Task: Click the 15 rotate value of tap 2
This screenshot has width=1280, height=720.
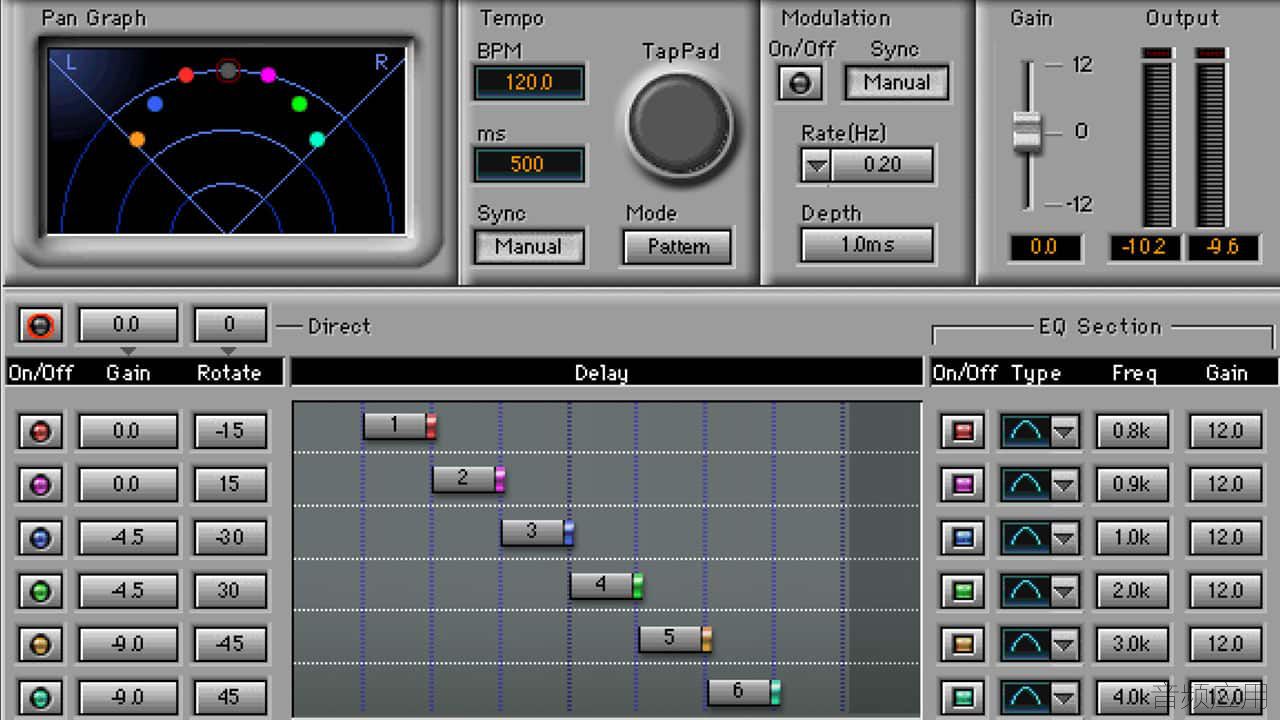Action: 230,485
